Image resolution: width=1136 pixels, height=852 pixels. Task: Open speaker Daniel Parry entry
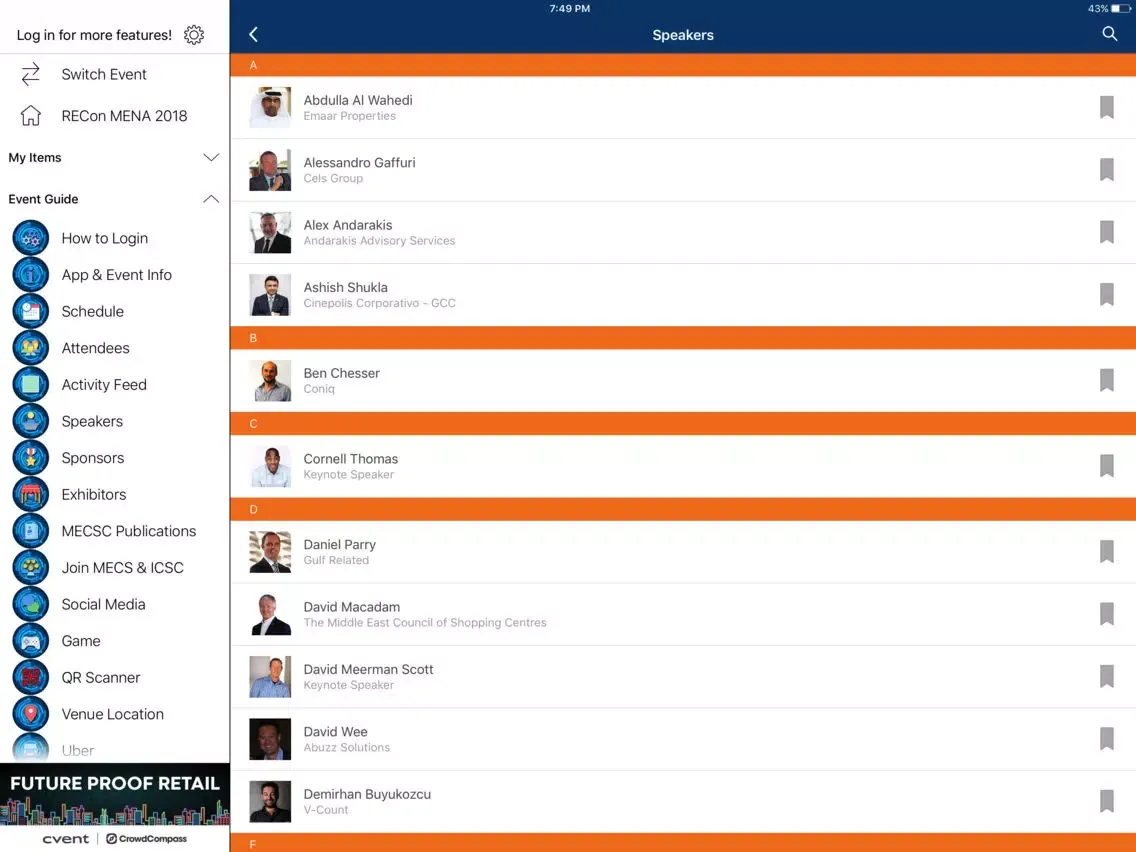(682, 551)
